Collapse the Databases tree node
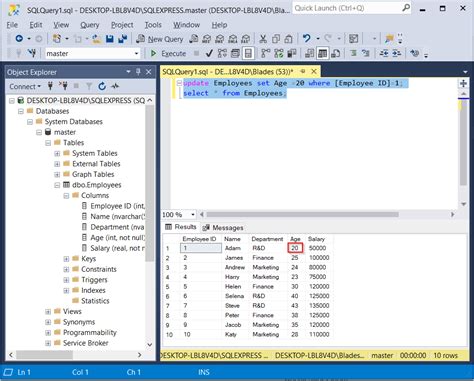The height and width of the screenshot is (381, 474). pyautogui.click(x=21, y=111)
